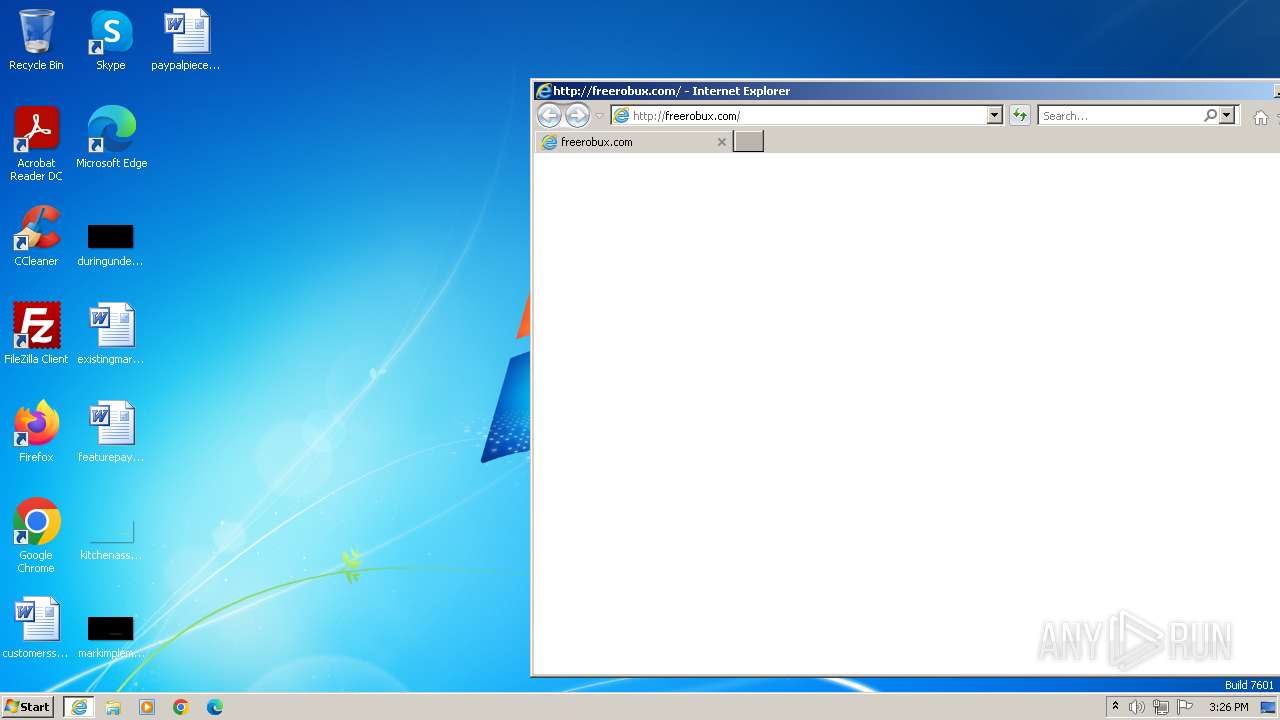Launch Google Chrome desktop shortcut
The height and width of the screenshot is (720, 1280).
pyautogui.click(x=36, y=536)
